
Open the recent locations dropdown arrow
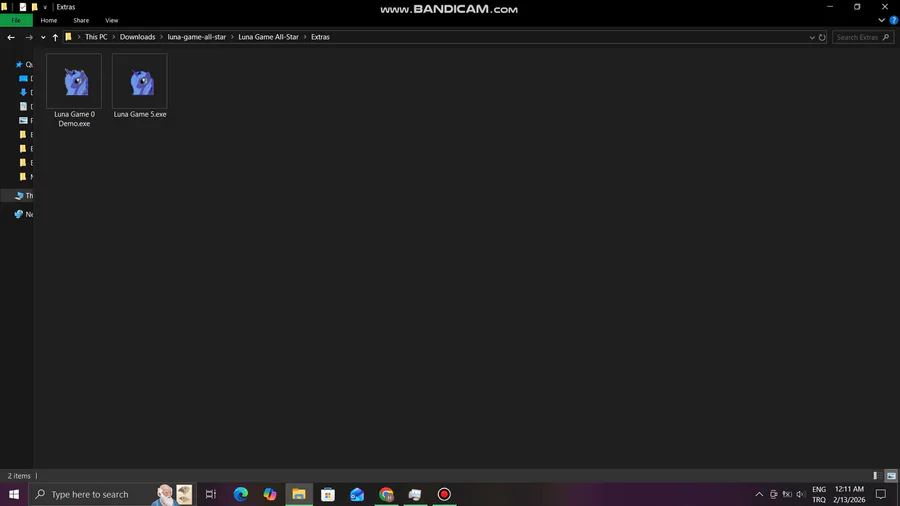click(43, 37)
